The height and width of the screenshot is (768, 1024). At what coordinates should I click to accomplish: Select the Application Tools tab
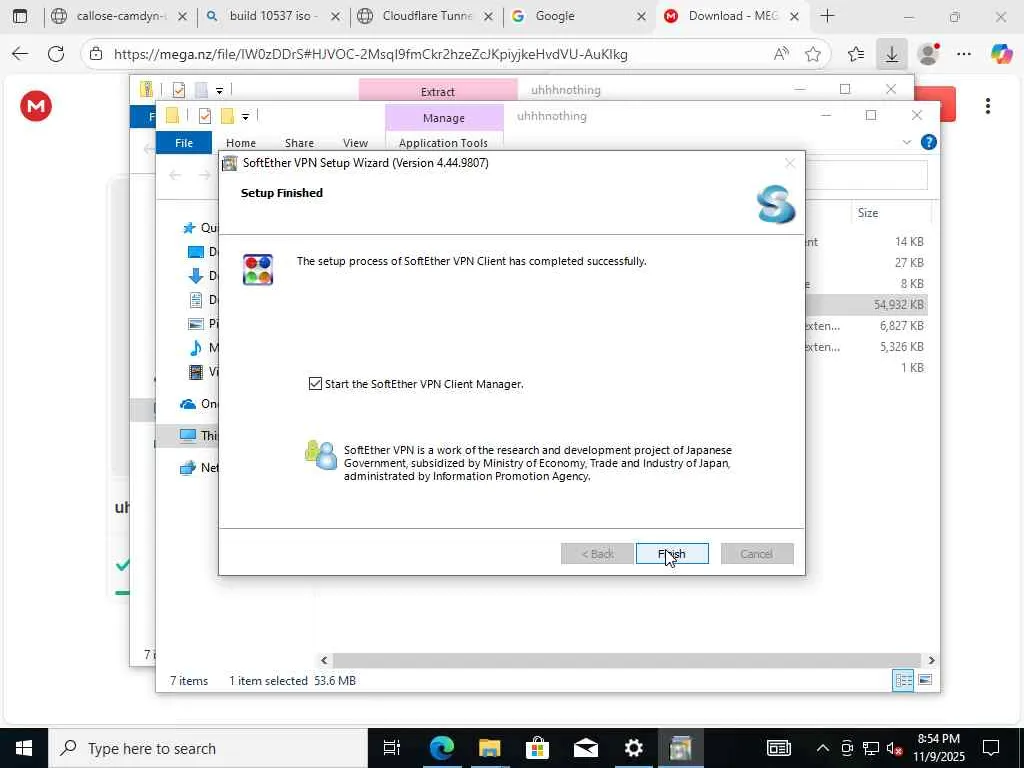click(x=443, y=142)
